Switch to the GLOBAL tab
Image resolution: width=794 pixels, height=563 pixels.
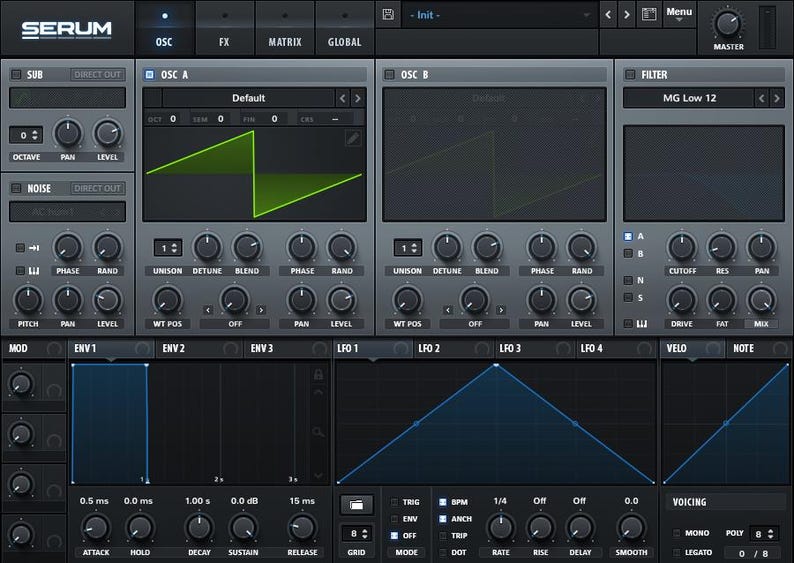click(344, 28)
